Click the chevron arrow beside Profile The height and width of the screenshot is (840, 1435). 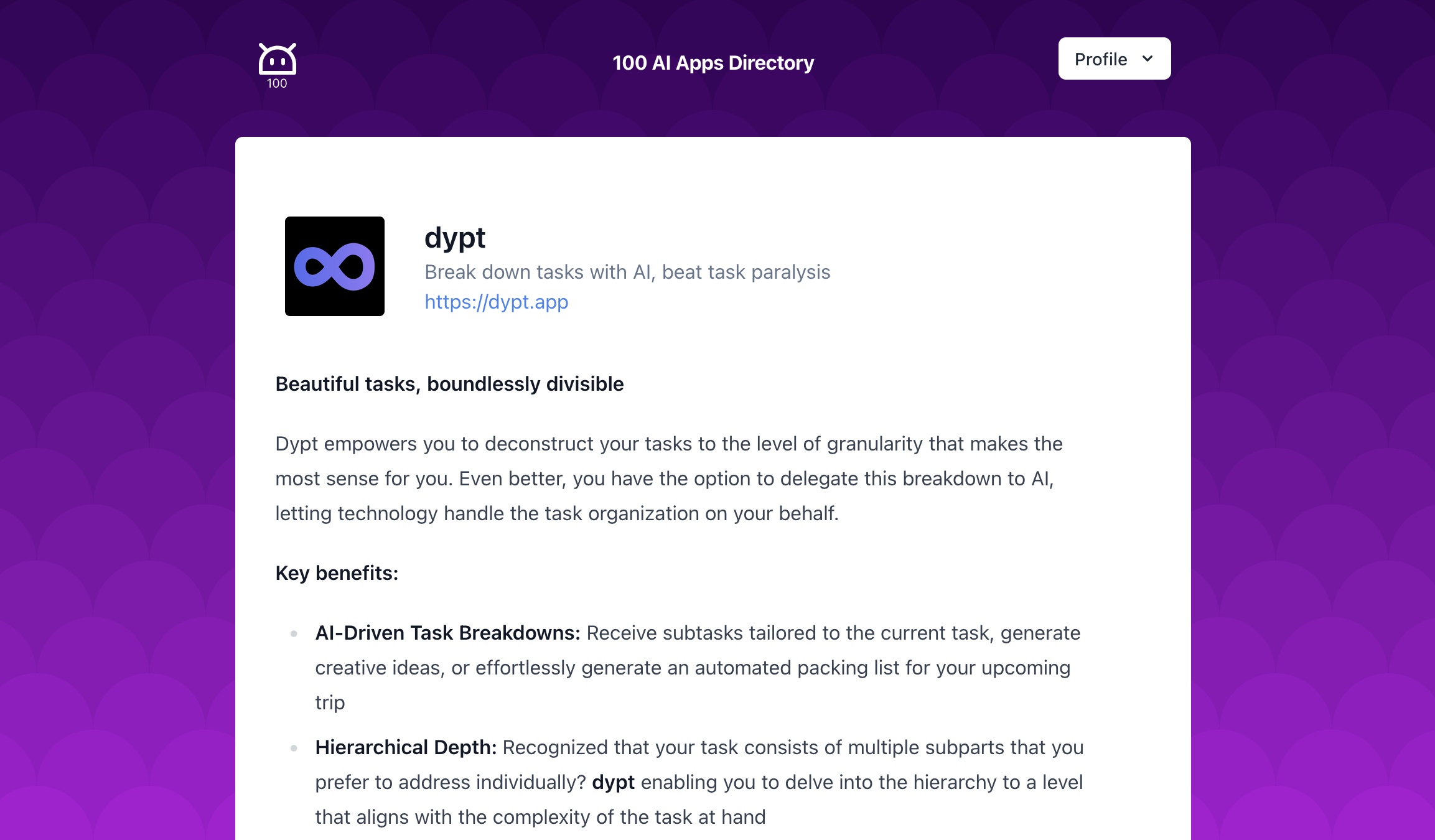click(1148, 58)
